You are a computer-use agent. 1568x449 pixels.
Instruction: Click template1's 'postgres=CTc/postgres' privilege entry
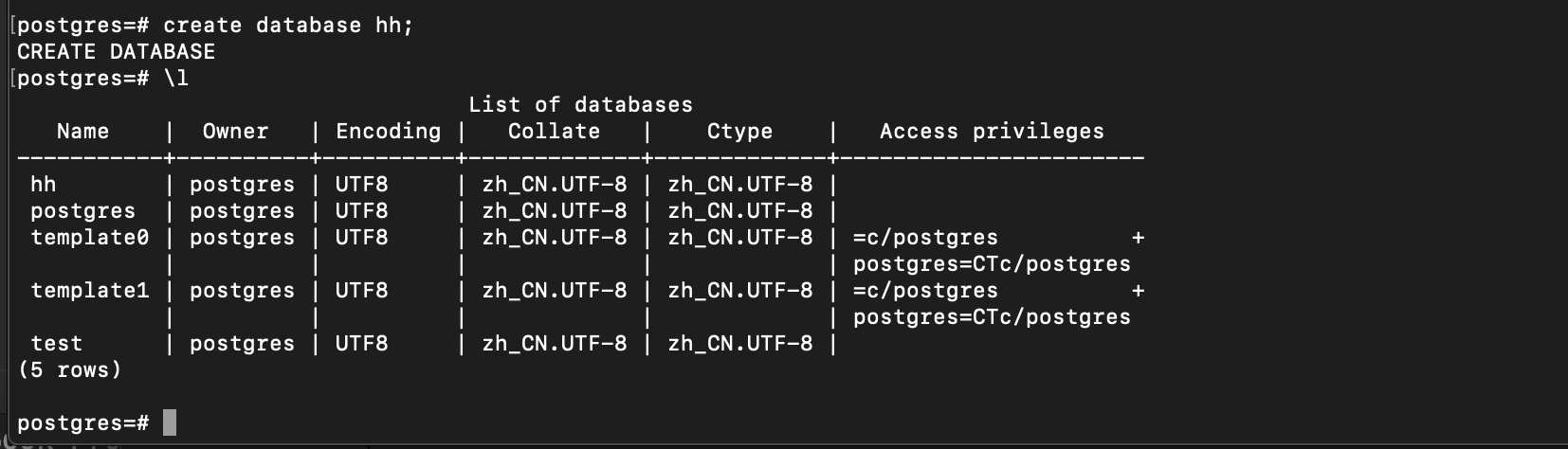[992, 317]
